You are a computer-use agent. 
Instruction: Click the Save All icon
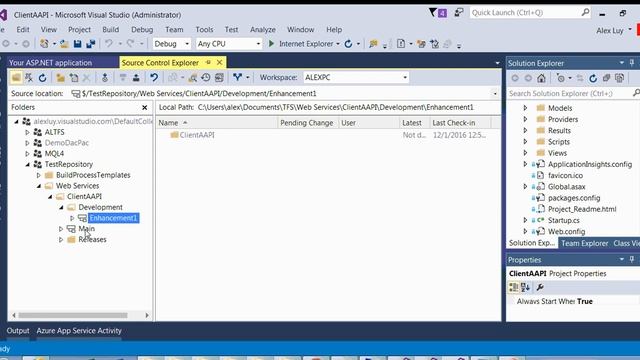90,44
